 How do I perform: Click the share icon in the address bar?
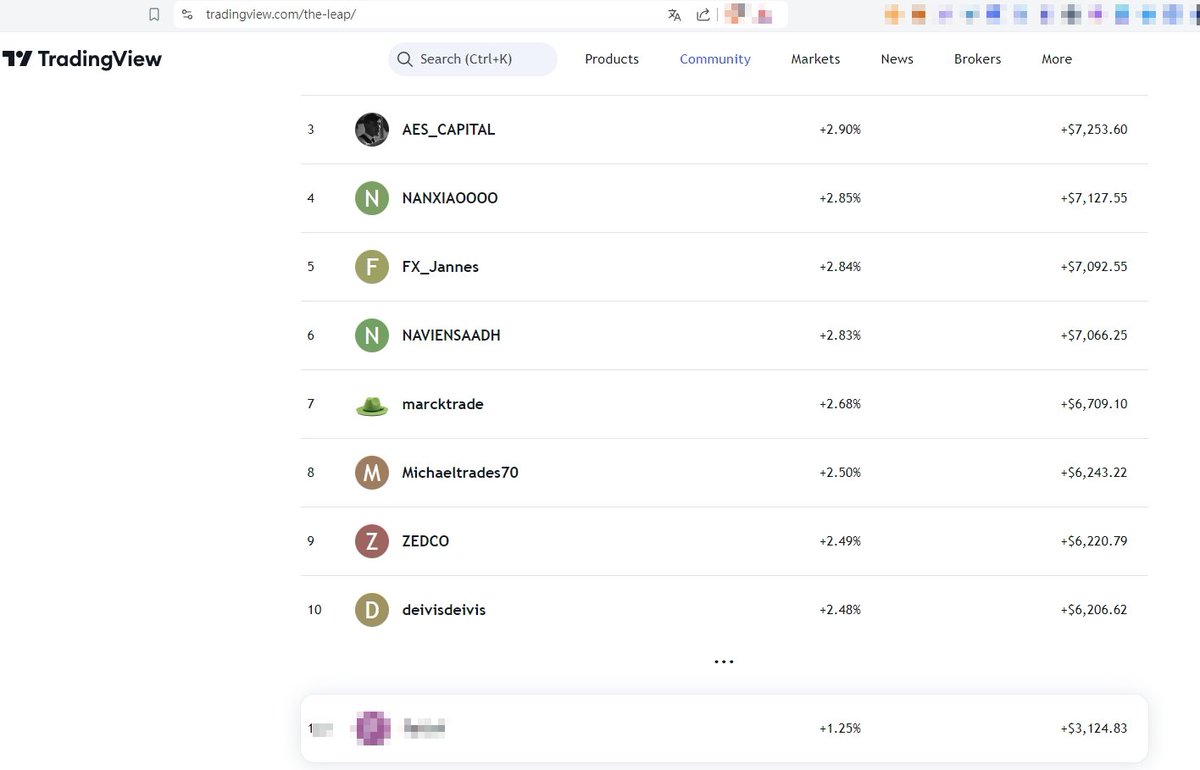703,15
